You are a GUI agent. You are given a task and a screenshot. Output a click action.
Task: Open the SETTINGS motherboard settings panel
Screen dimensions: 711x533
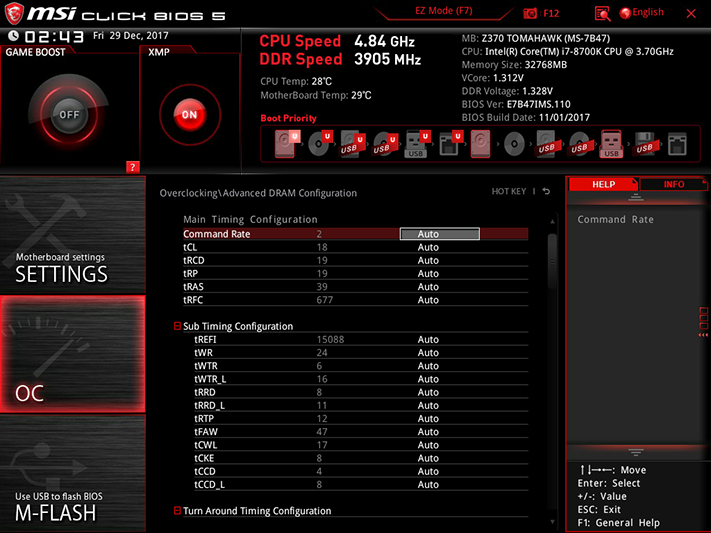click(73, 235)
